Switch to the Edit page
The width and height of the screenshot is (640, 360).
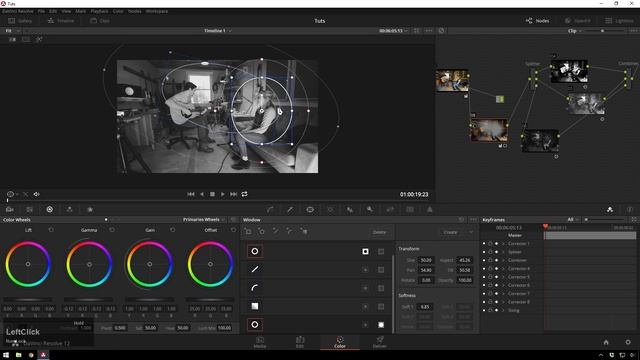(x=300, y=342)
